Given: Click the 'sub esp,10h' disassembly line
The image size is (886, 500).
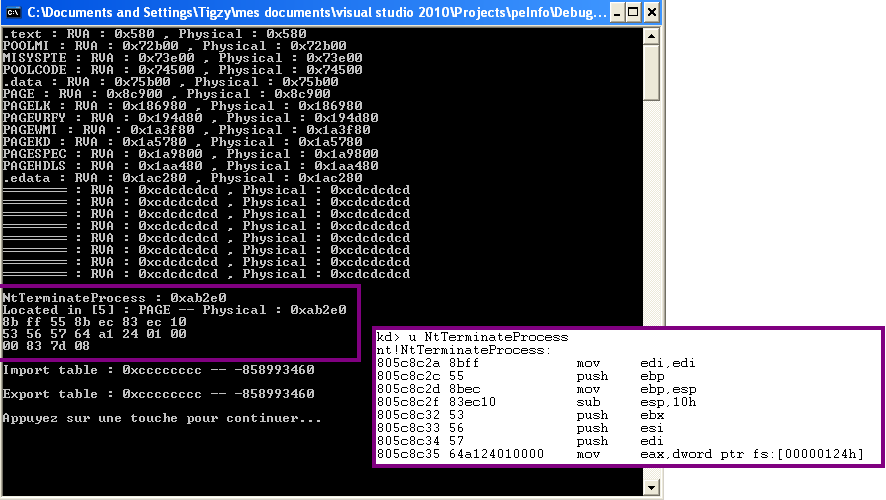Looking at the screenshot, I should 520,402.
